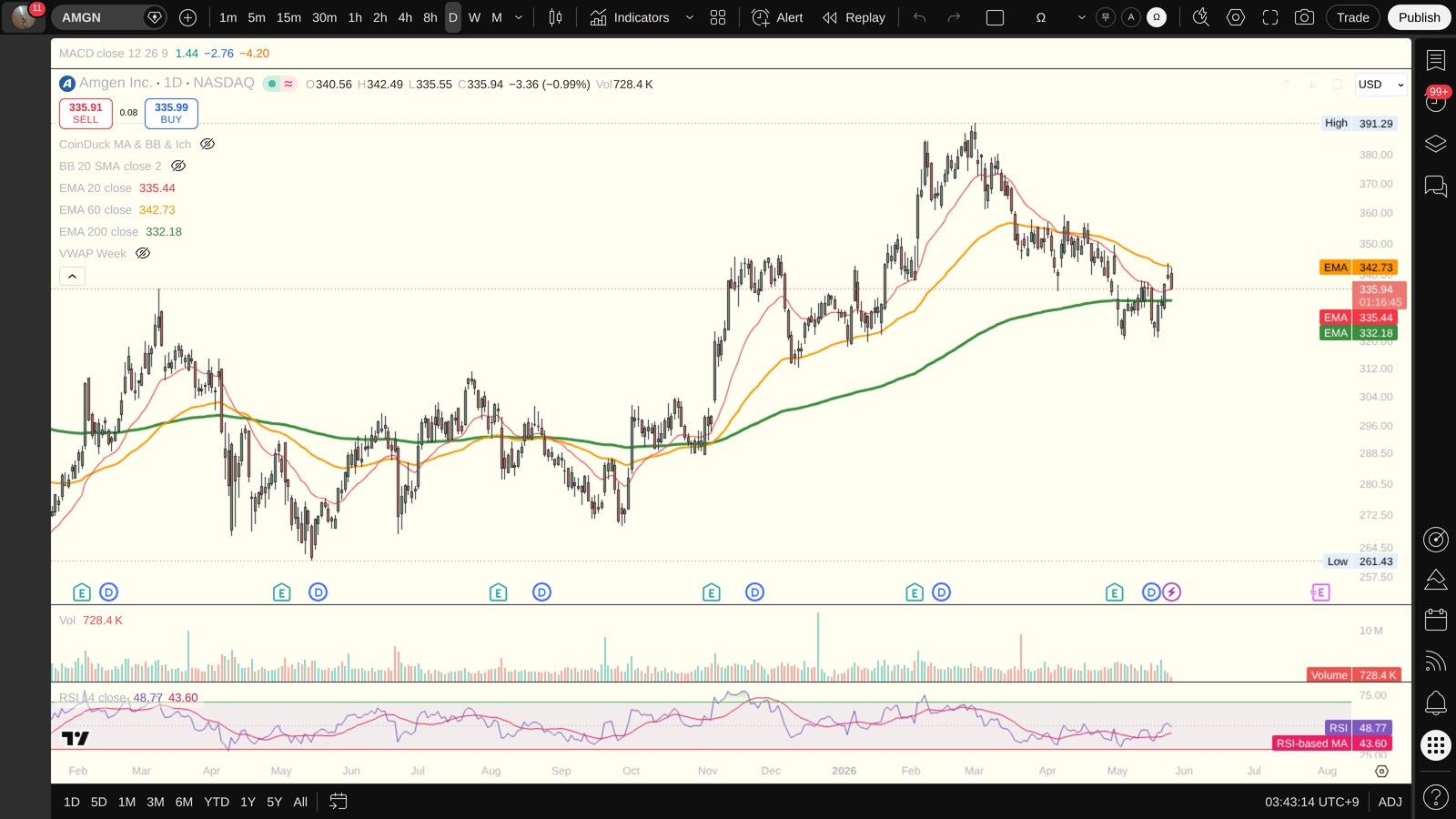Screen dimensions: 1456x819
Task: Open the target hotlist icon in sidebar
Action: (x=1436, y=540)
